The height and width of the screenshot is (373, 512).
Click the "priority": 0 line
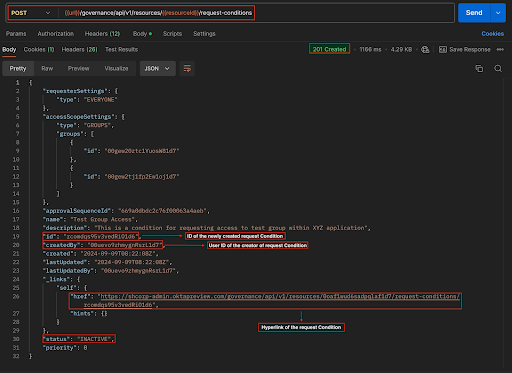point(65,348)
